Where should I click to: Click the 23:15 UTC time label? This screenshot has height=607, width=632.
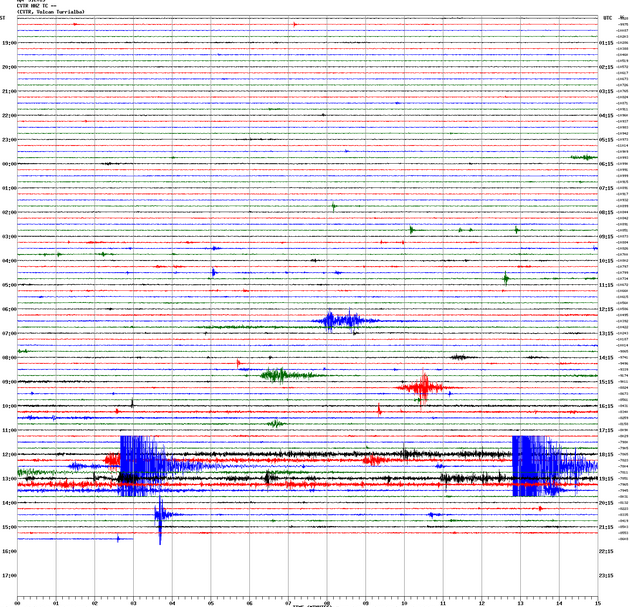click(x=606, y=575)
